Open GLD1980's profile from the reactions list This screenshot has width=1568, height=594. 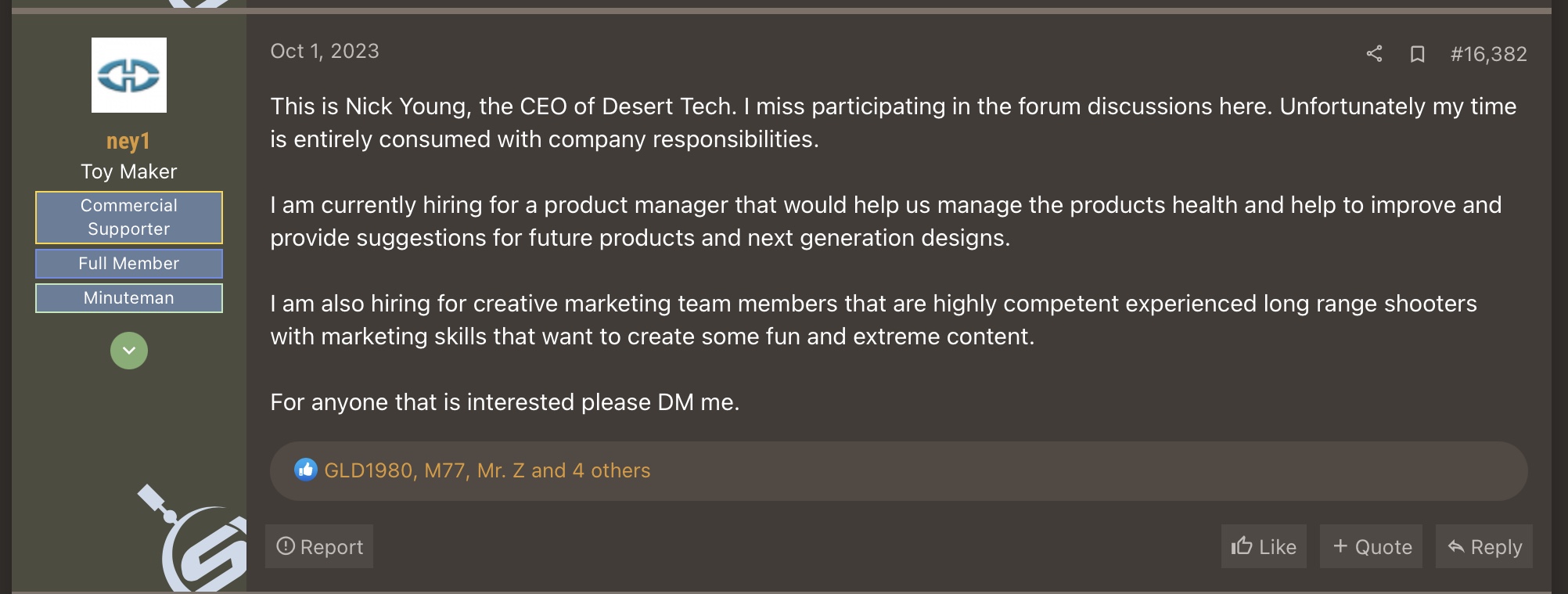click(x=368, y=470)
